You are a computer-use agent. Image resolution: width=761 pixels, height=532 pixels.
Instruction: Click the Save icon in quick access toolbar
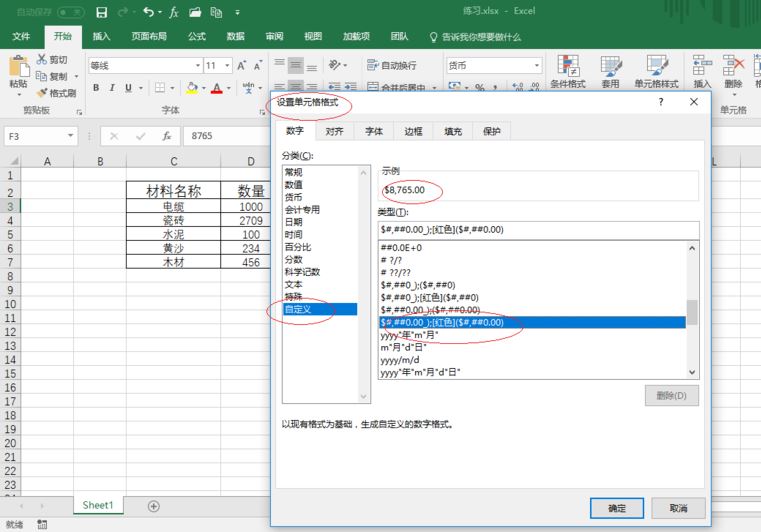click(101, 12)
